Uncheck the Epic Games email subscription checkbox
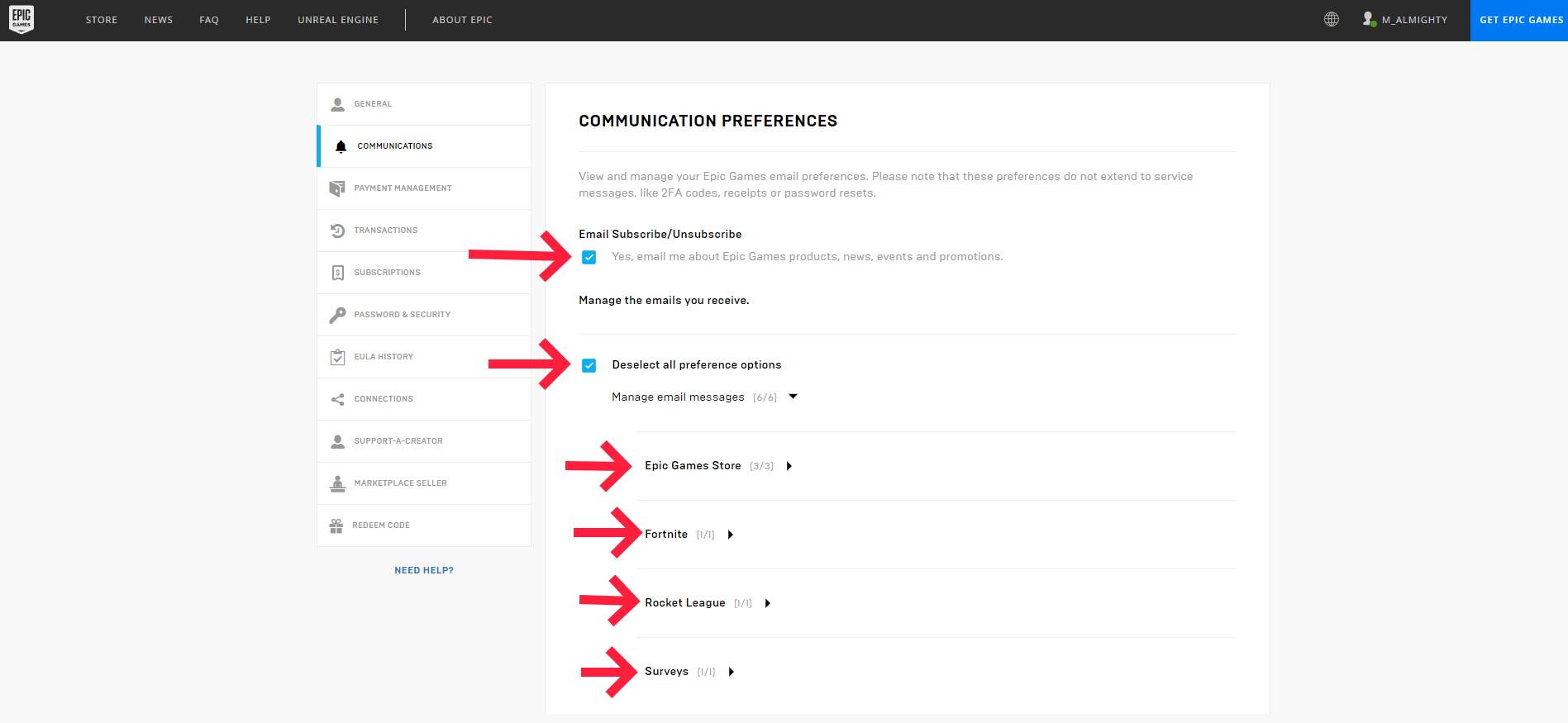 click(589, 258)
